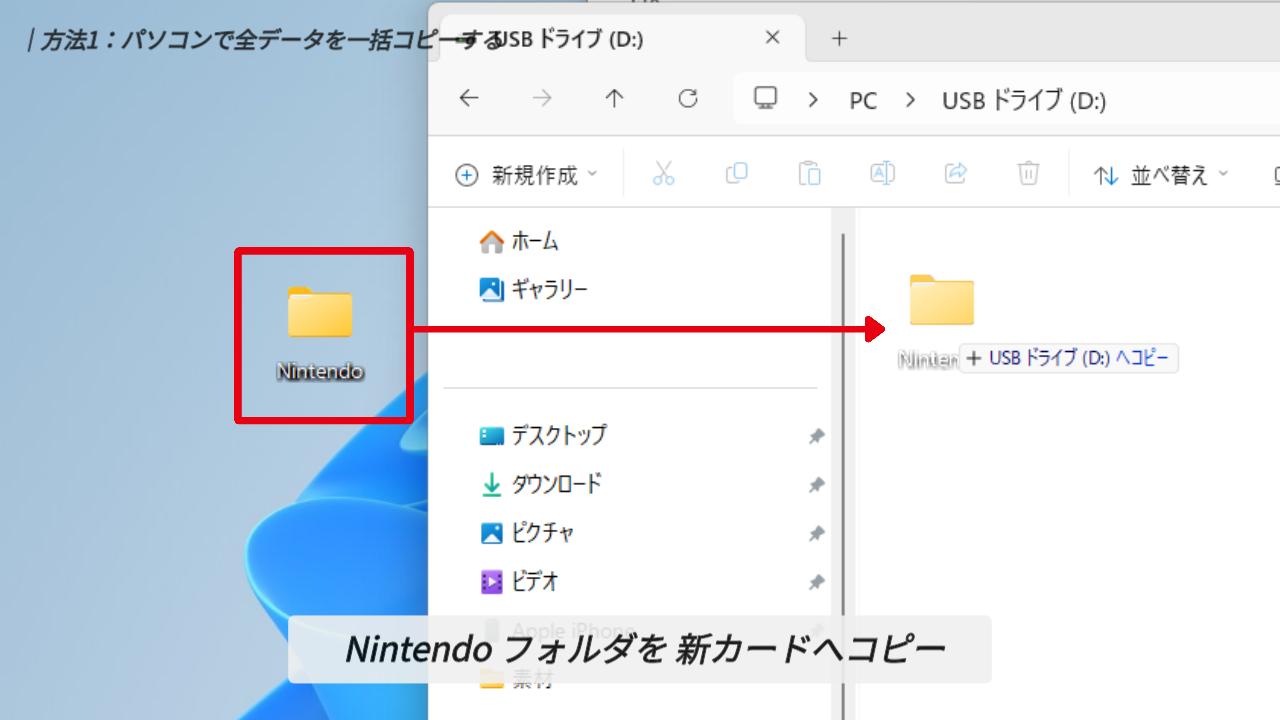Click the Delete trash icon
Screen dimensions: 1280x720
1028,174
